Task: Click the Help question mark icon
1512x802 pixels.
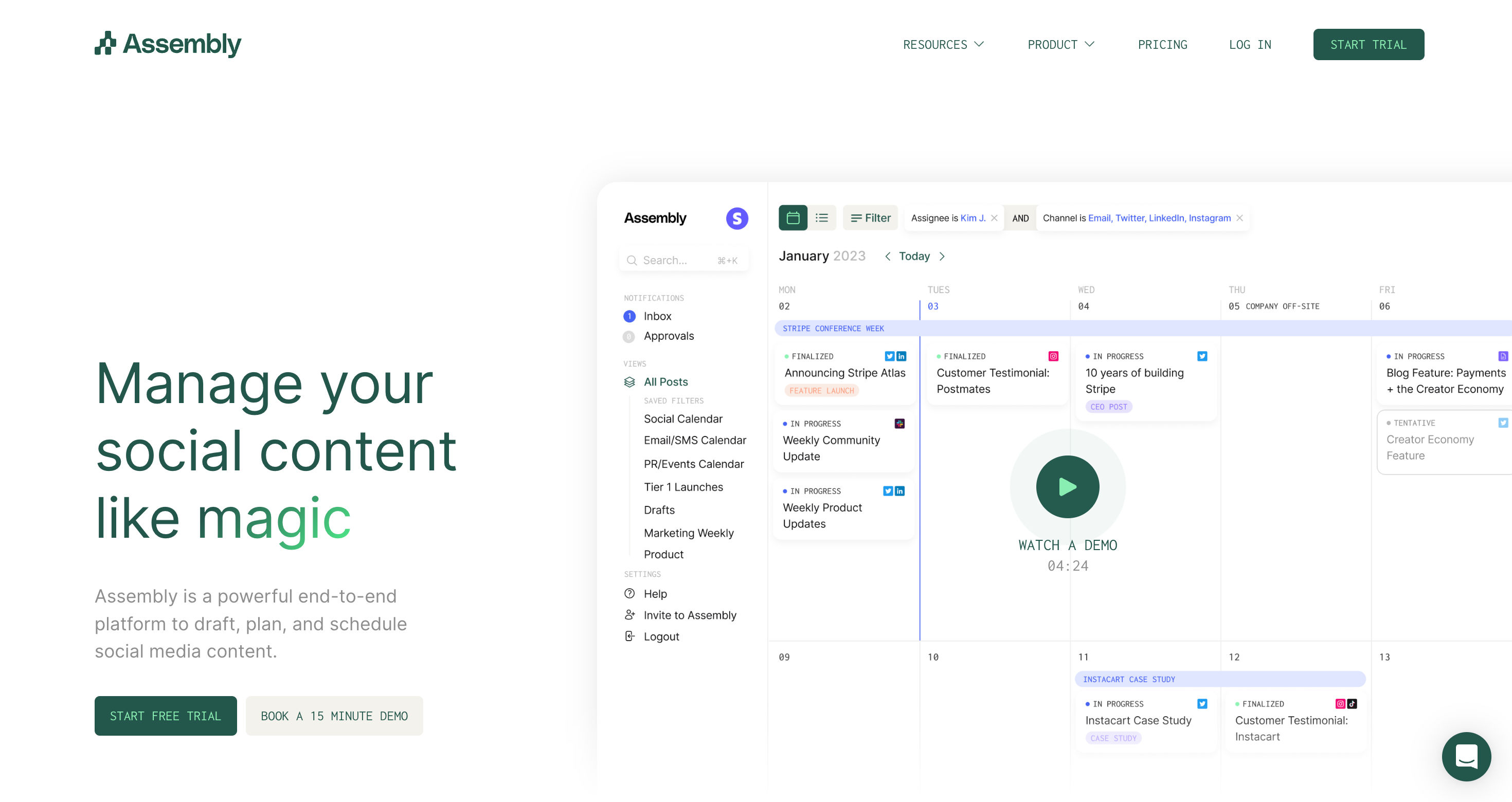Action: 629,594
